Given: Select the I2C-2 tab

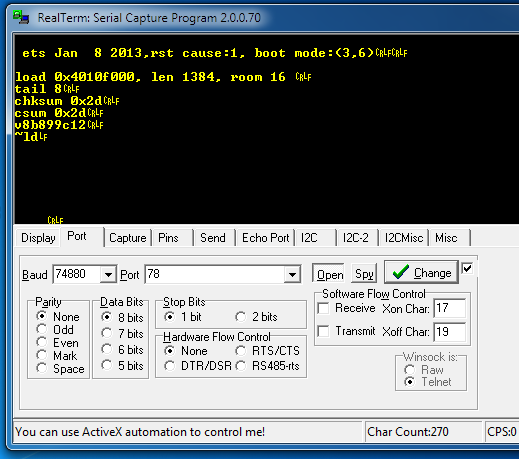Looking at the screenshot, I should 357,238.
